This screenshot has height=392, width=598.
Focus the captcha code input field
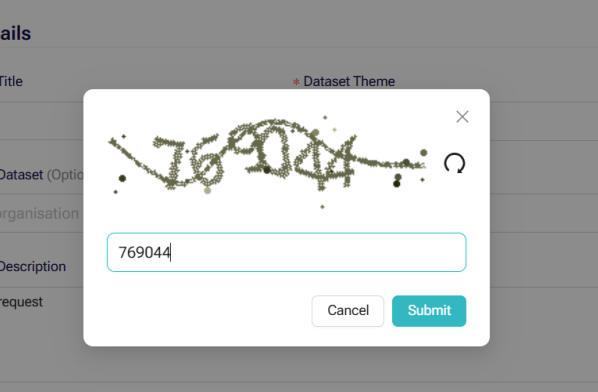tap(286, 252)
